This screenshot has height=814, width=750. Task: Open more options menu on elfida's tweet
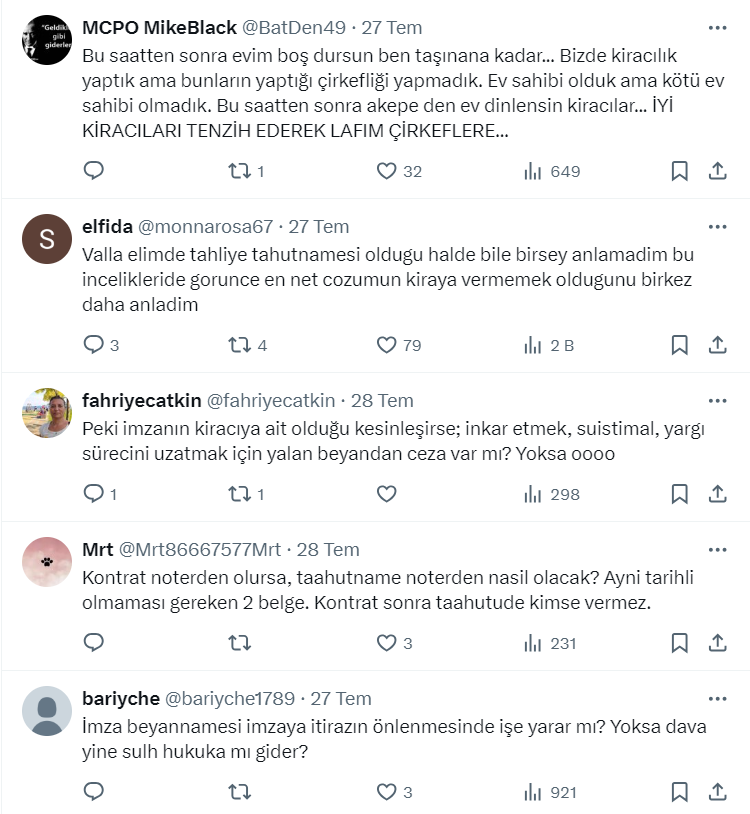(717, 227)
